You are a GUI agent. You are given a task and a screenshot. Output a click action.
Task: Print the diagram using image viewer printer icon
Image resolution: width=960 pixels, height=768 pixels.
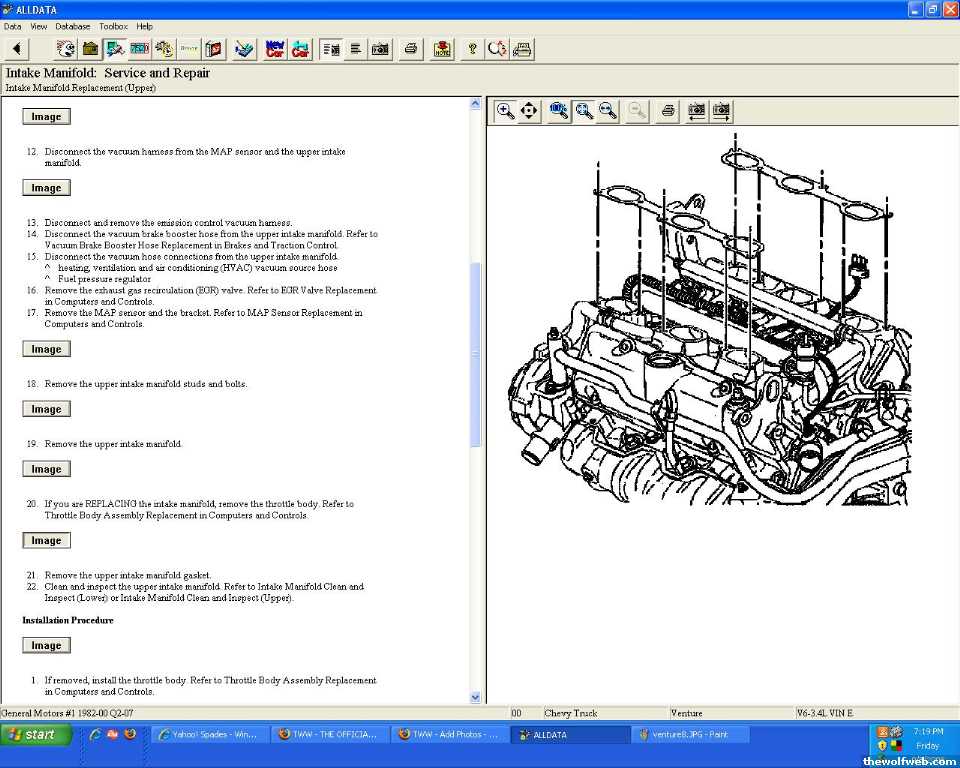(x=668, y=111)
